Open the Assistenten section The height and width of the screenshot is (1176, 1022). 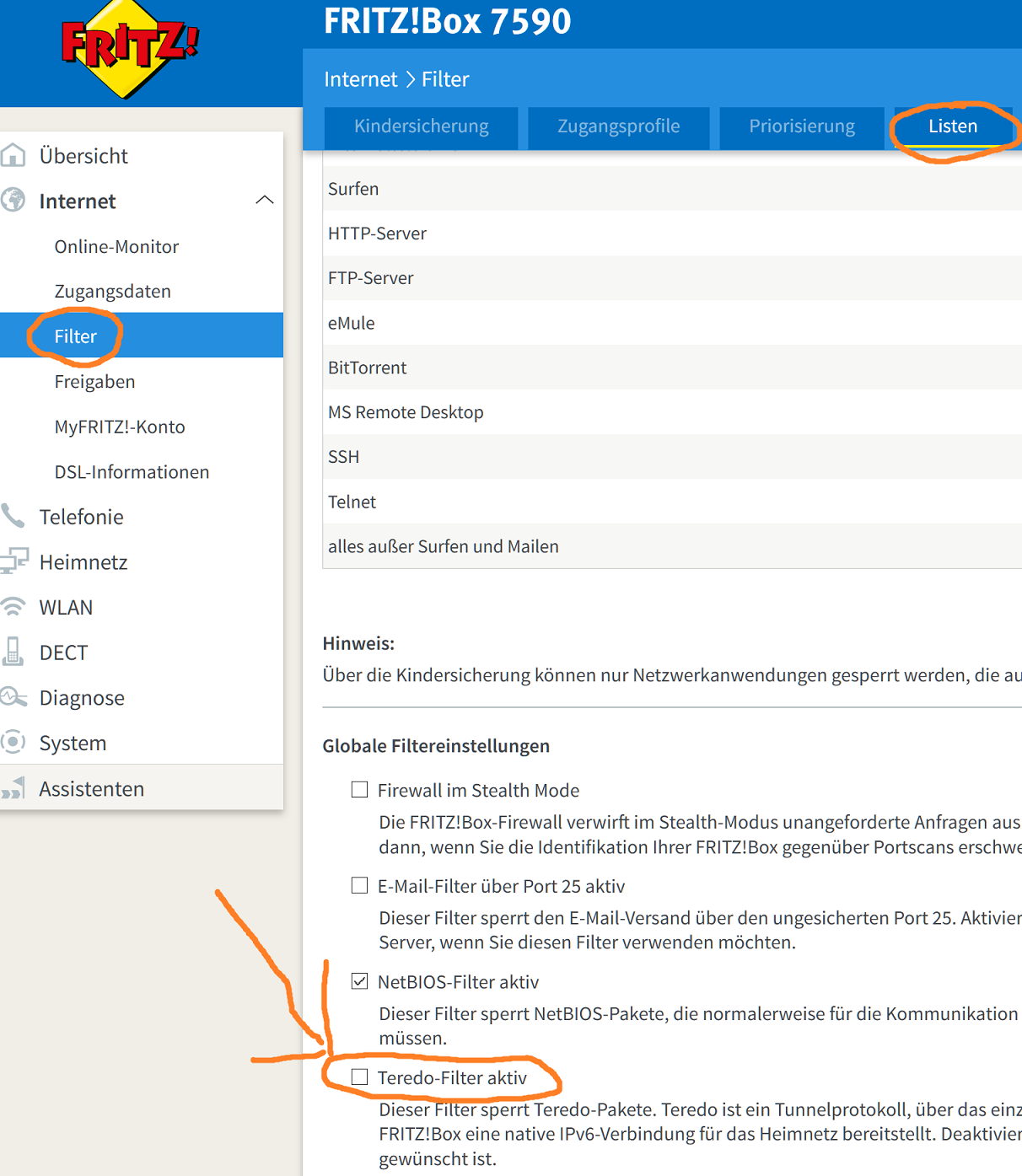(92, 789)
